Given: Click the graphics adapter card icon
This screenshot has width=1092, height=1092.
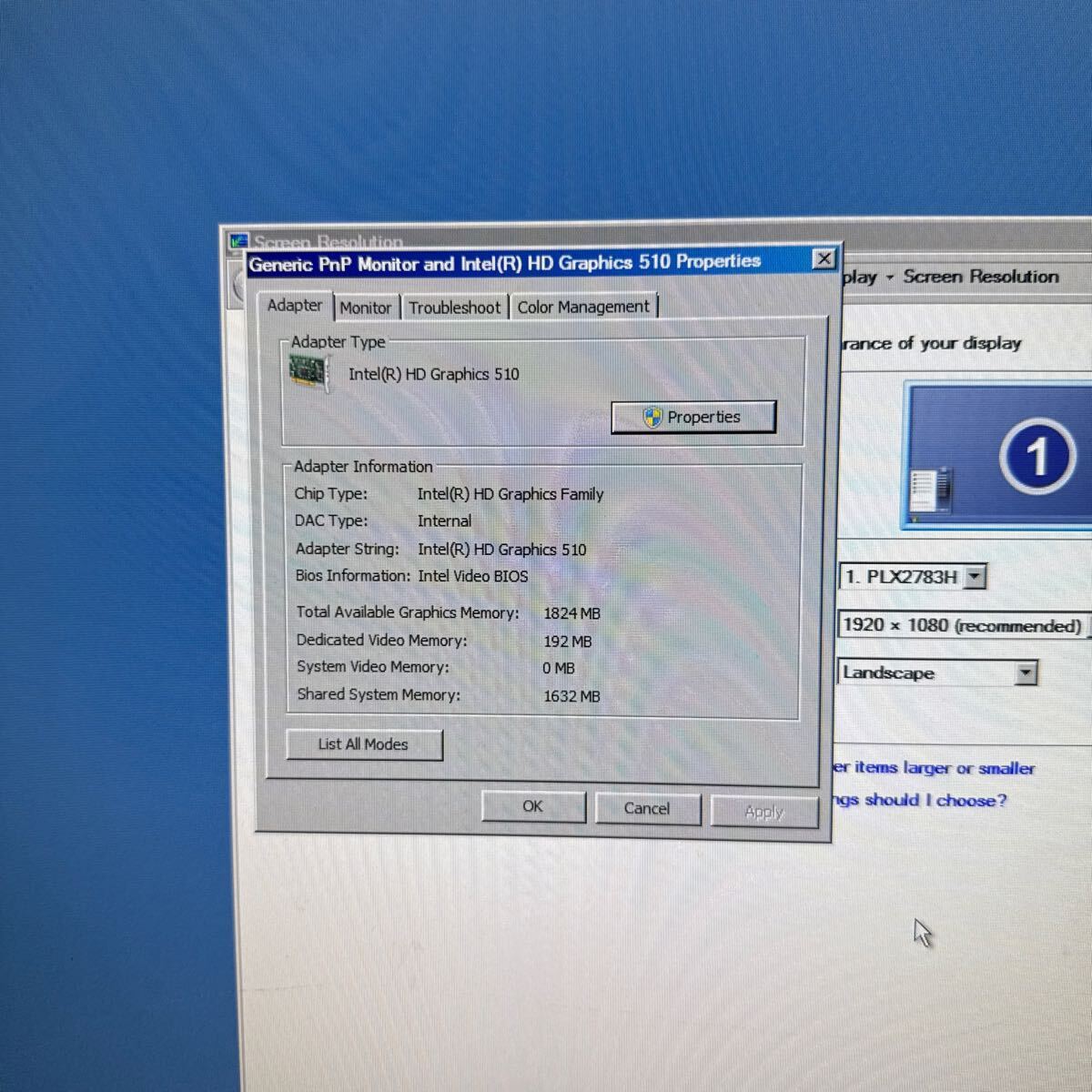Looking at the screenshot, I should (309, 372).
